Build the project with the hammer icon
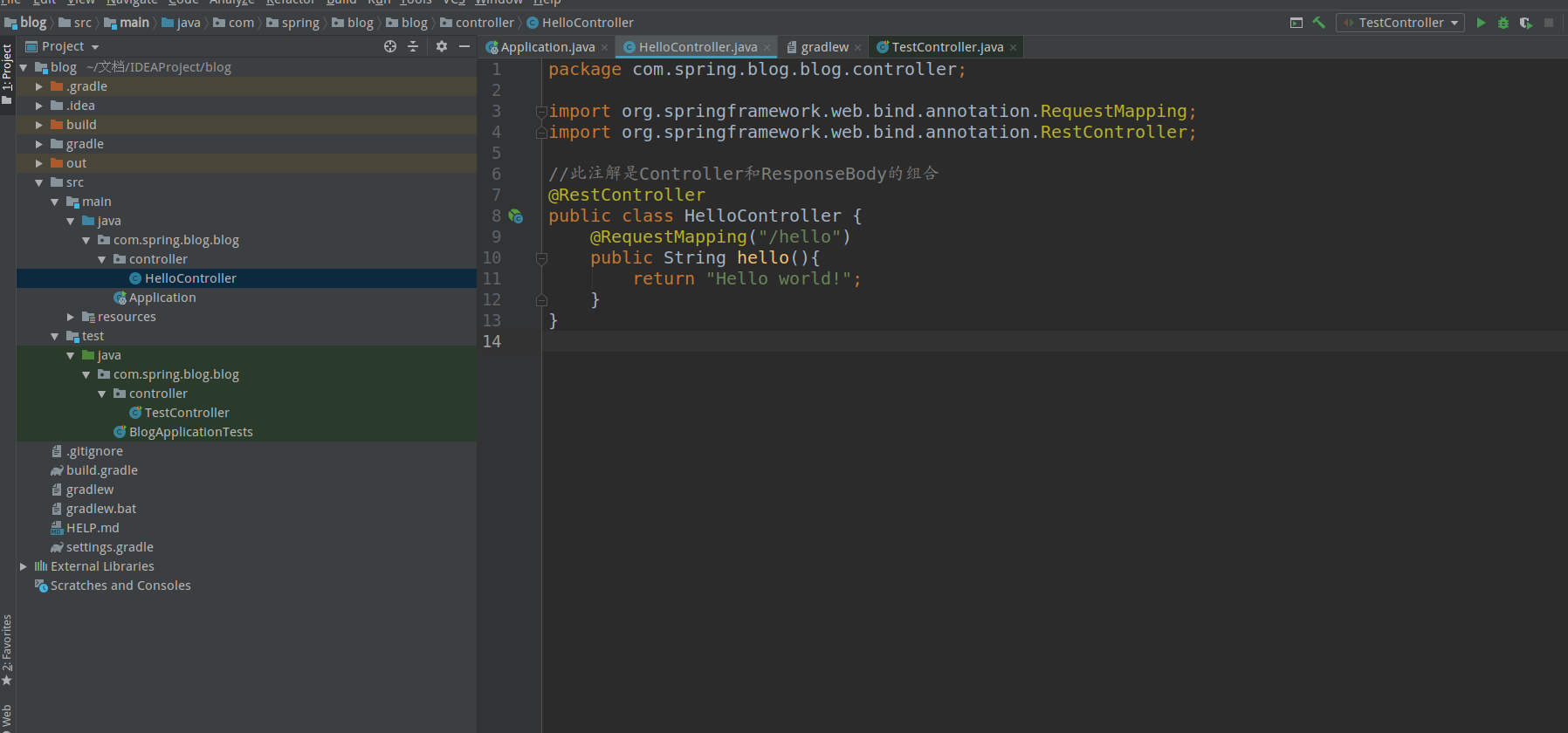The height and width of the screenshot is (733, 1568). coord(1319,23)
